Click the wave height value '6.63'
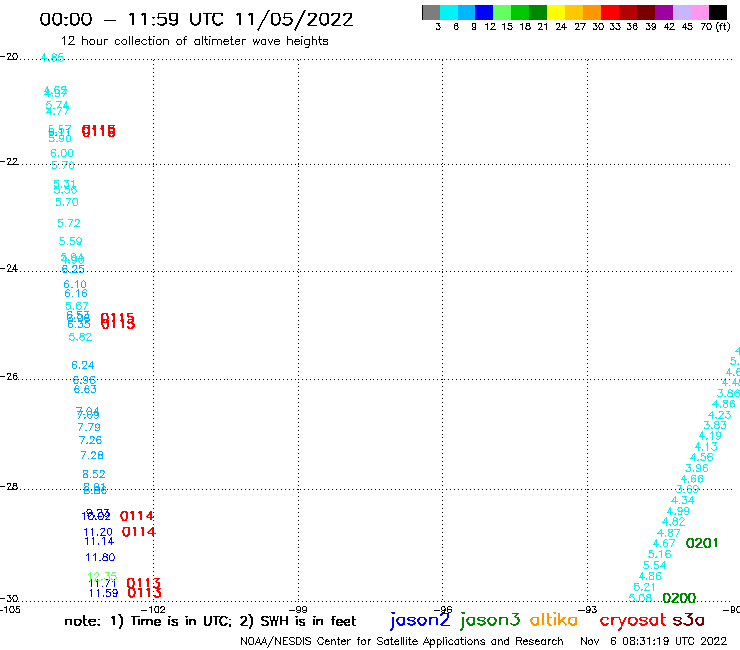 pyautogui.click(x=85, y=389)
